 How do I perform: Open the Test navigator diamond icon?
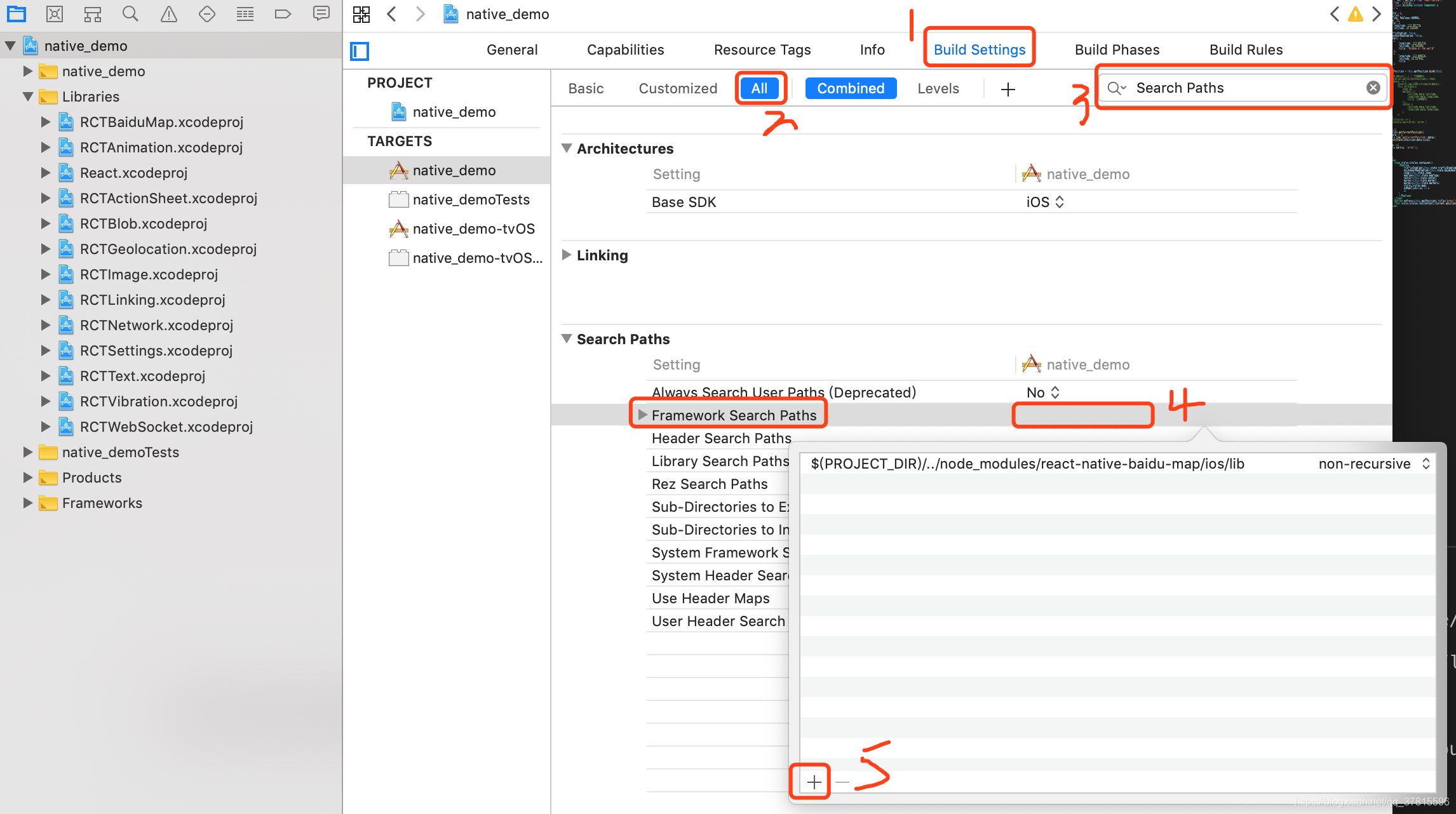pos(207,14)
